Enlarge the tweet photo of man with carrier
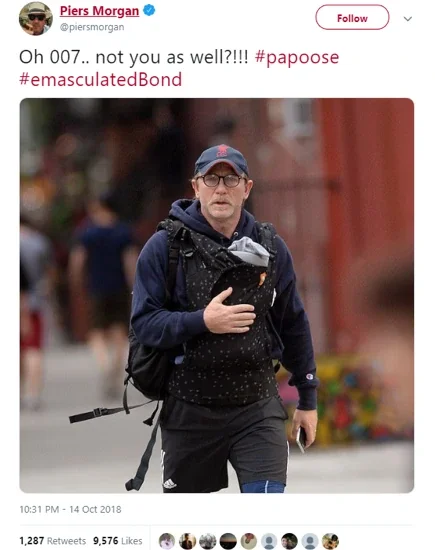The width and height of the screenshot is (435, 550). tap(217, 295)
